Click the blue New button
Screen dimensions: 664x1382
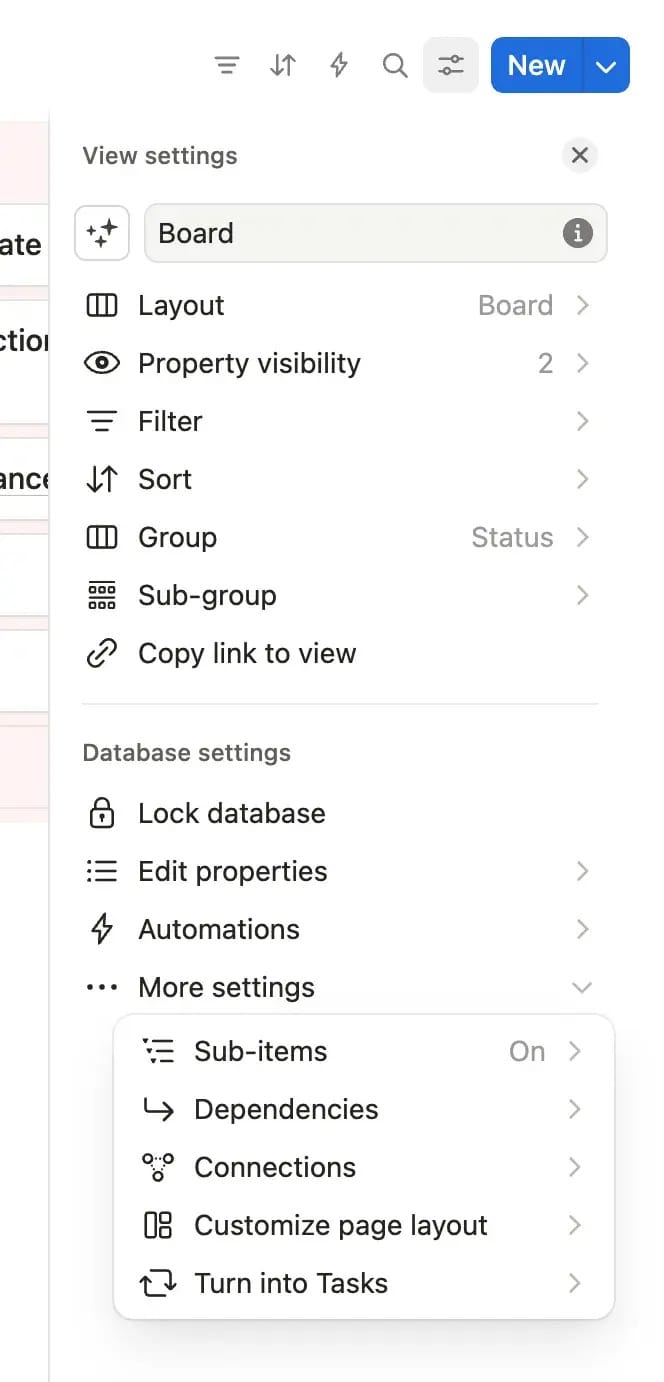(x=537, y=65)
